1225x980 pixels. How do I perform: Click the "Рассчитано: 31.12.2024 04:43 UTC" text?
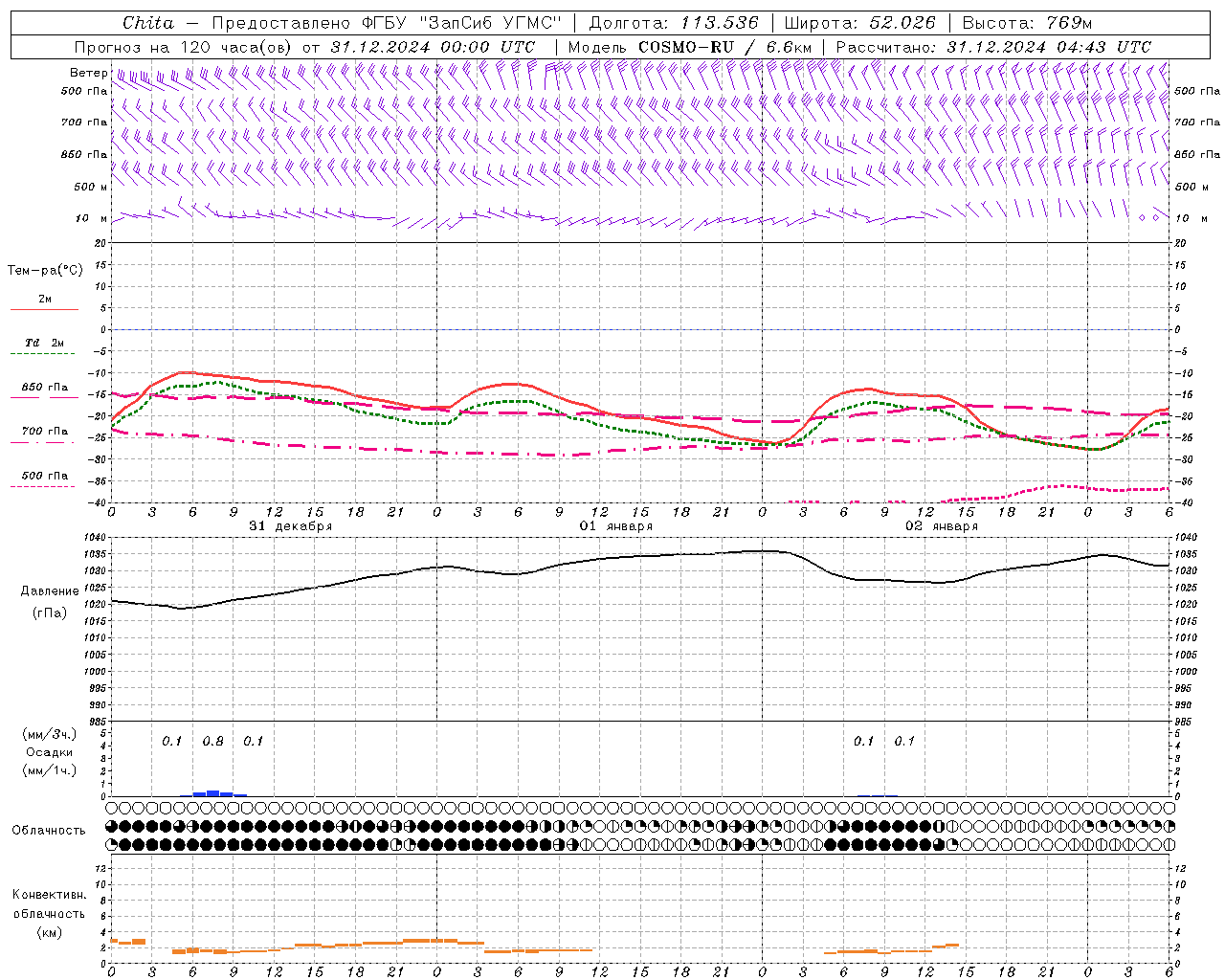[x=993, y=47]
